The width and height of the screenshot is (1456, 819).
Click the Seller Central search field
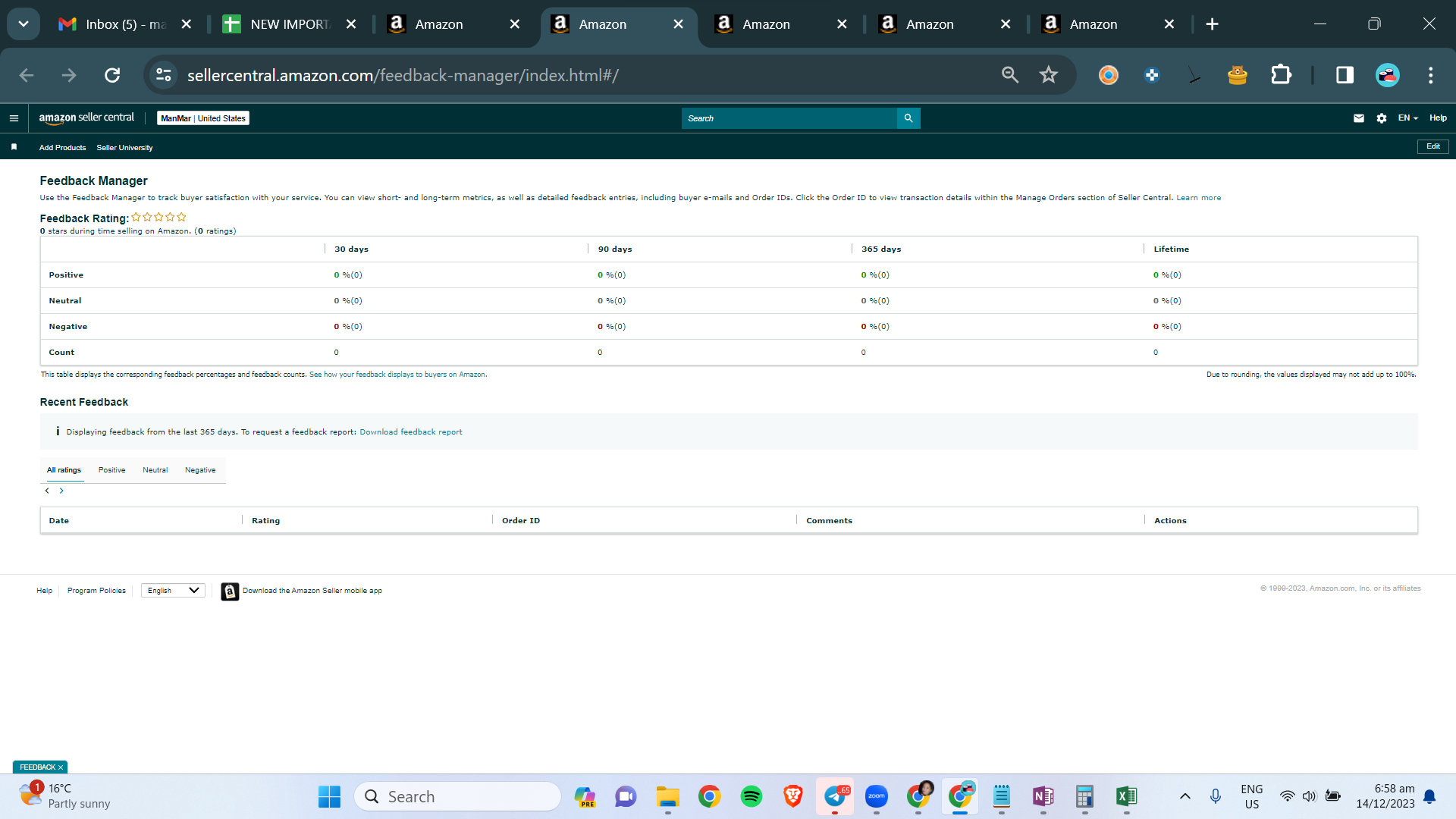coord(789,118)
